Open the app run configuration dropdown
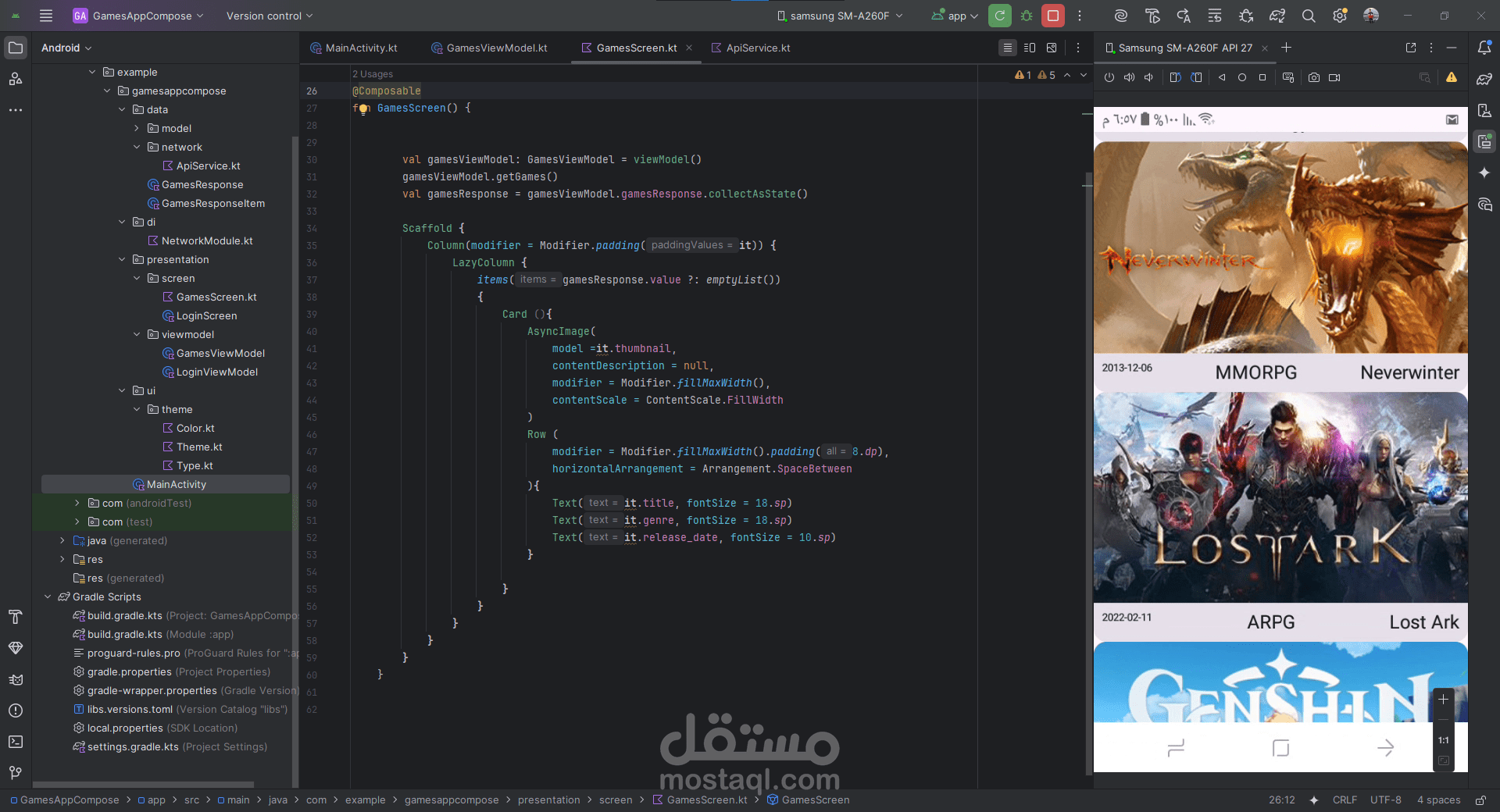The image size is (1500, 812). click(x=955, y=16)
